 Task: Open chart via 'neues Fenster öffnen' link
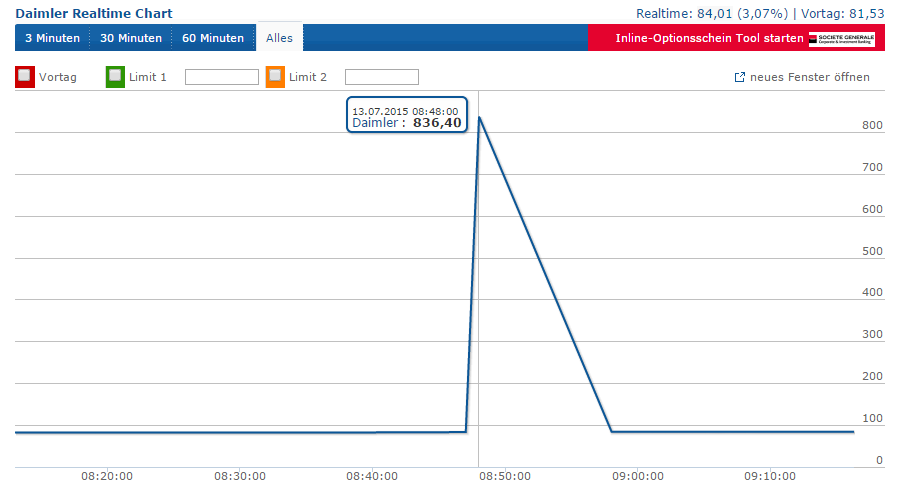click(x=810, y=77)
